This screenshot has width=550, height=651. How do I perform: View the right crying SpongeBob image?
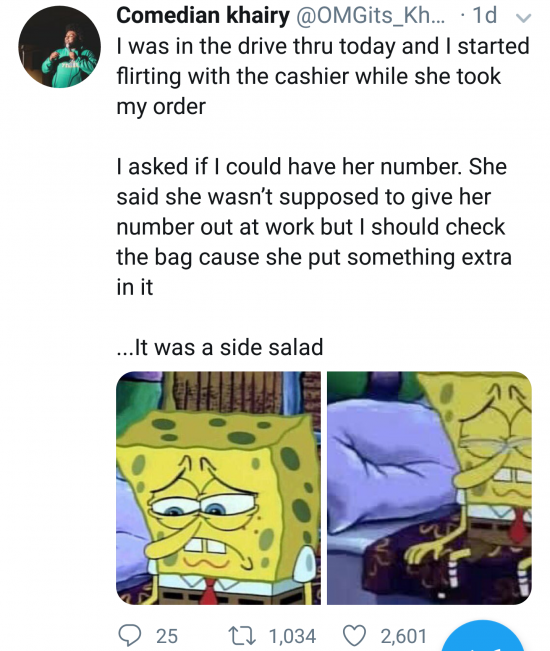(x=429, y=488)
